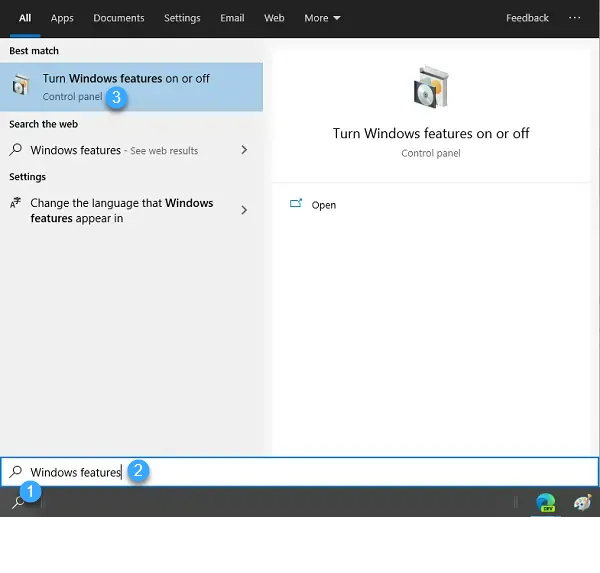The width and height of the screenshot is (600, 573).
Task: Switch to the Settings search tab
Action: coord(182,18)
